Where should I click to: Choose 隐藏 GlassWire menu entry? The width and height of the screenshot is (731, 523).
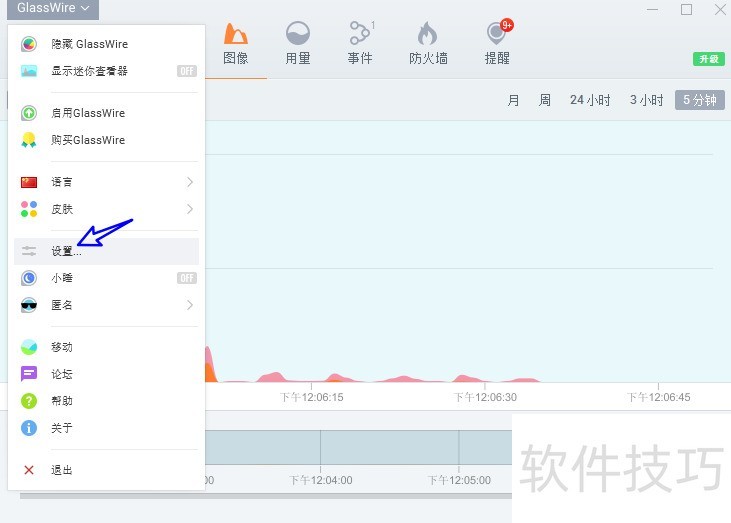[x=106, y=44]
